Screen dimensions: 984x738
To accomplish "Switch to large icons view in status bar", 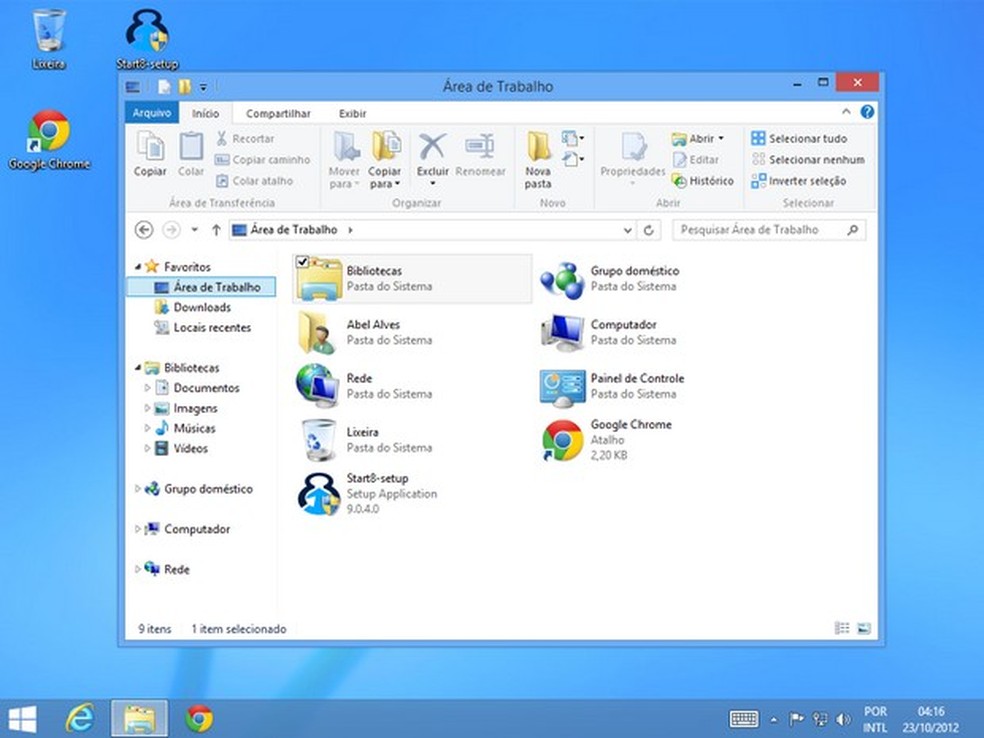I will point(863,629).
